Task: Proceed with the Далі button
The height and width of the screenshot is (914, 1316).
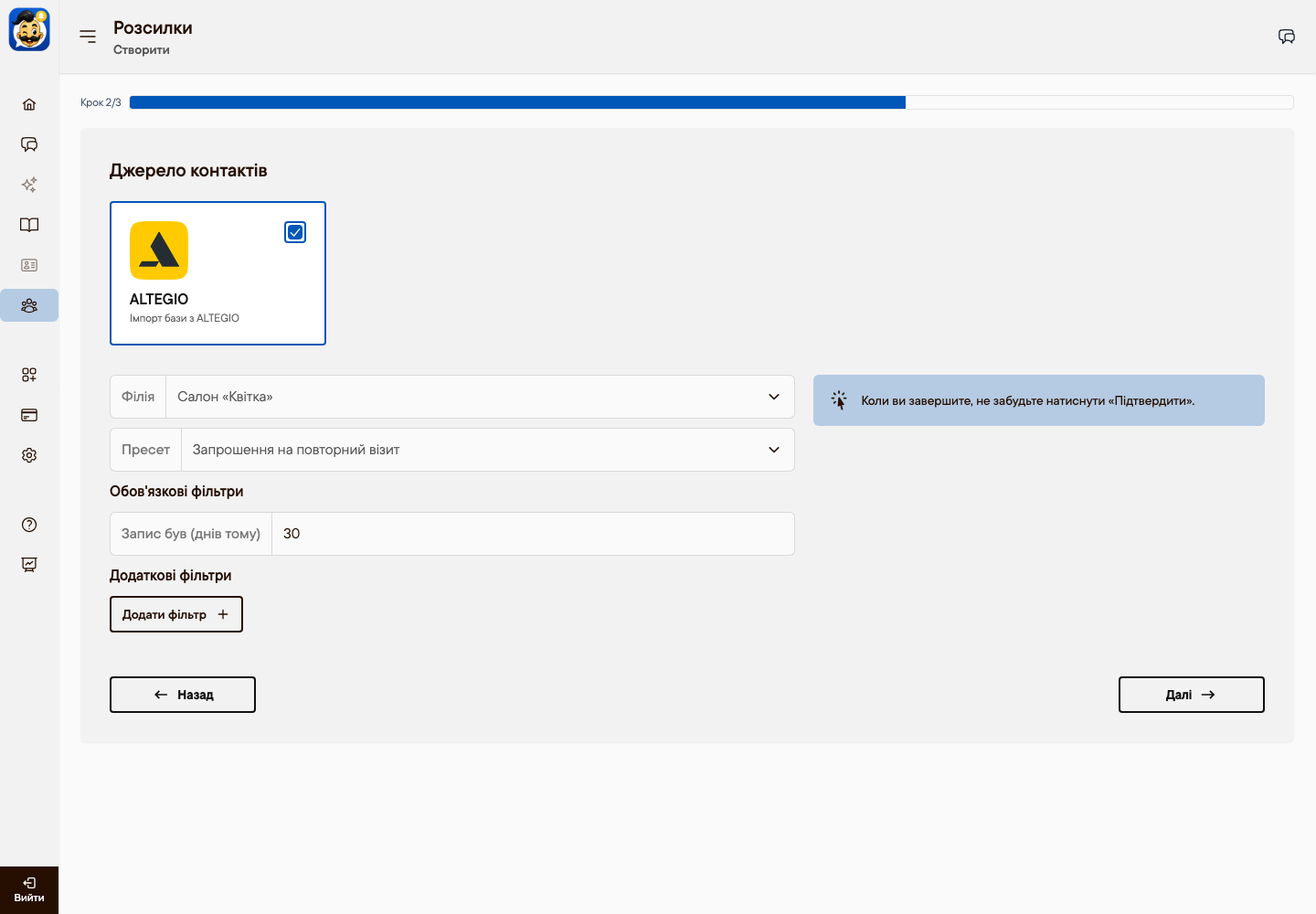Action: pyautogui.click(x=1192, y=695)
